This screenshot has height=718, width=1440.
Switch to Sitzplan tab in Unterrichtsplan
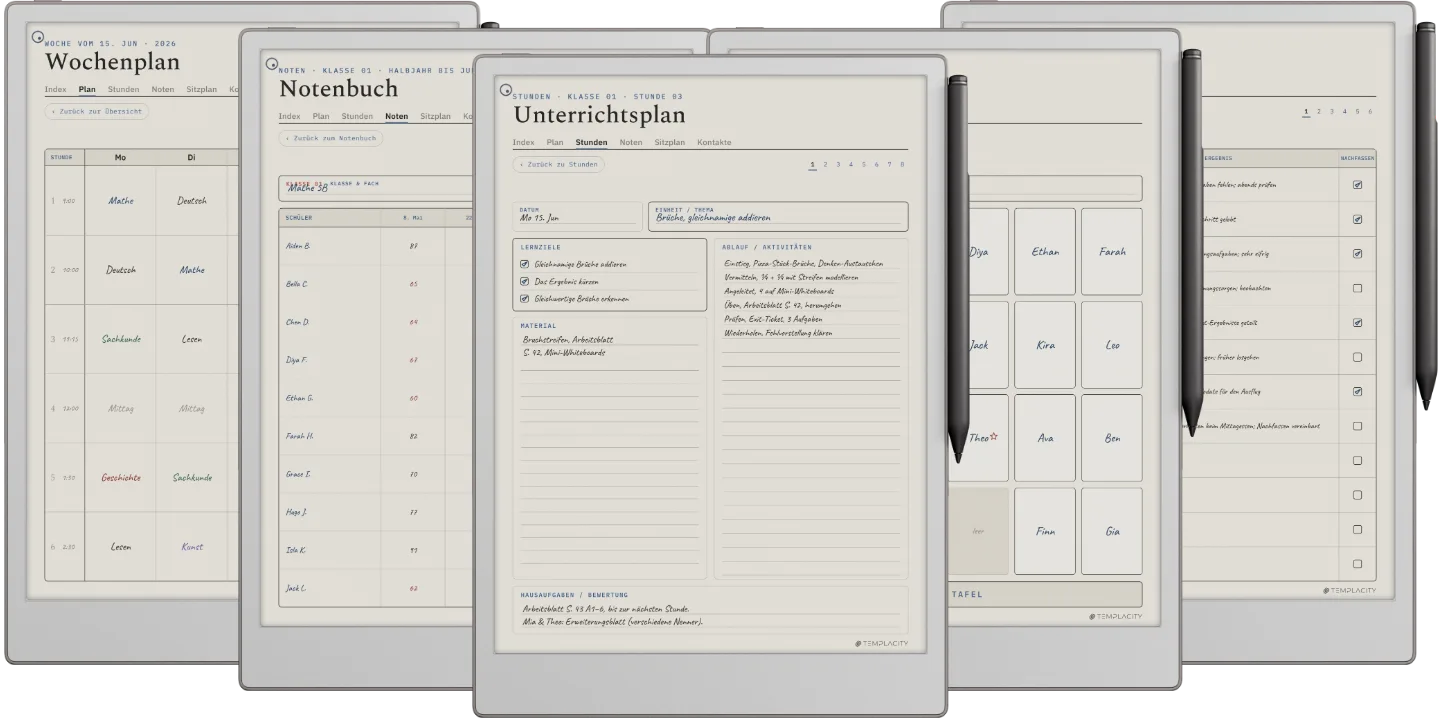[669, 142]
